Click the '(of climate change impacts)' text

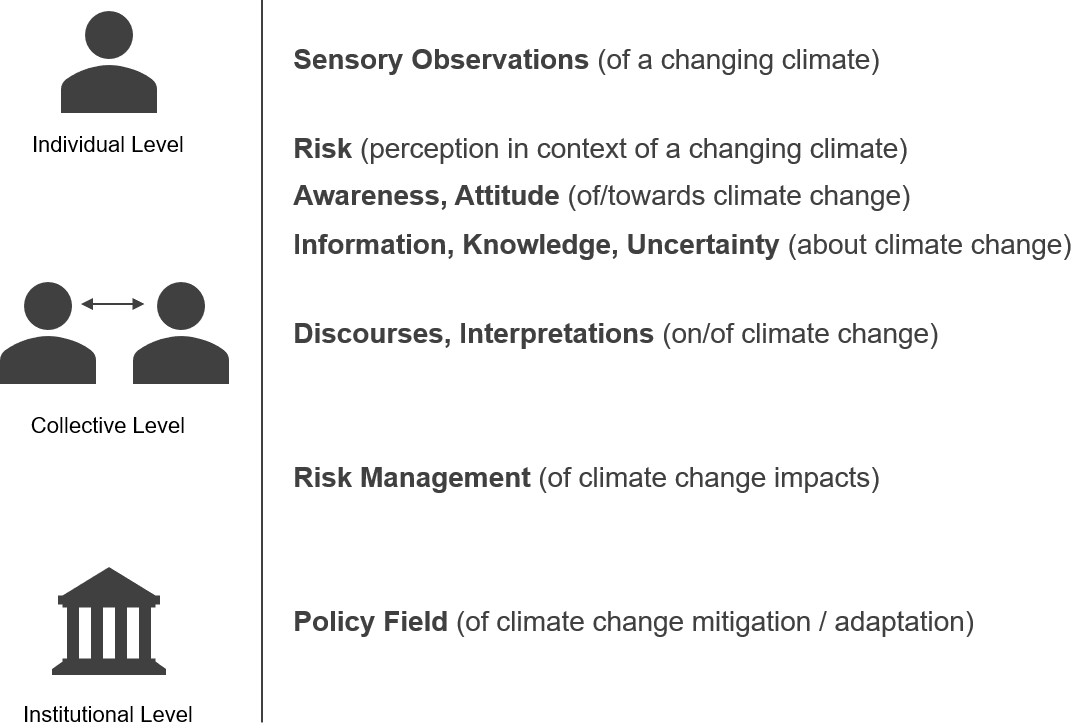click(x=709, y=478)
